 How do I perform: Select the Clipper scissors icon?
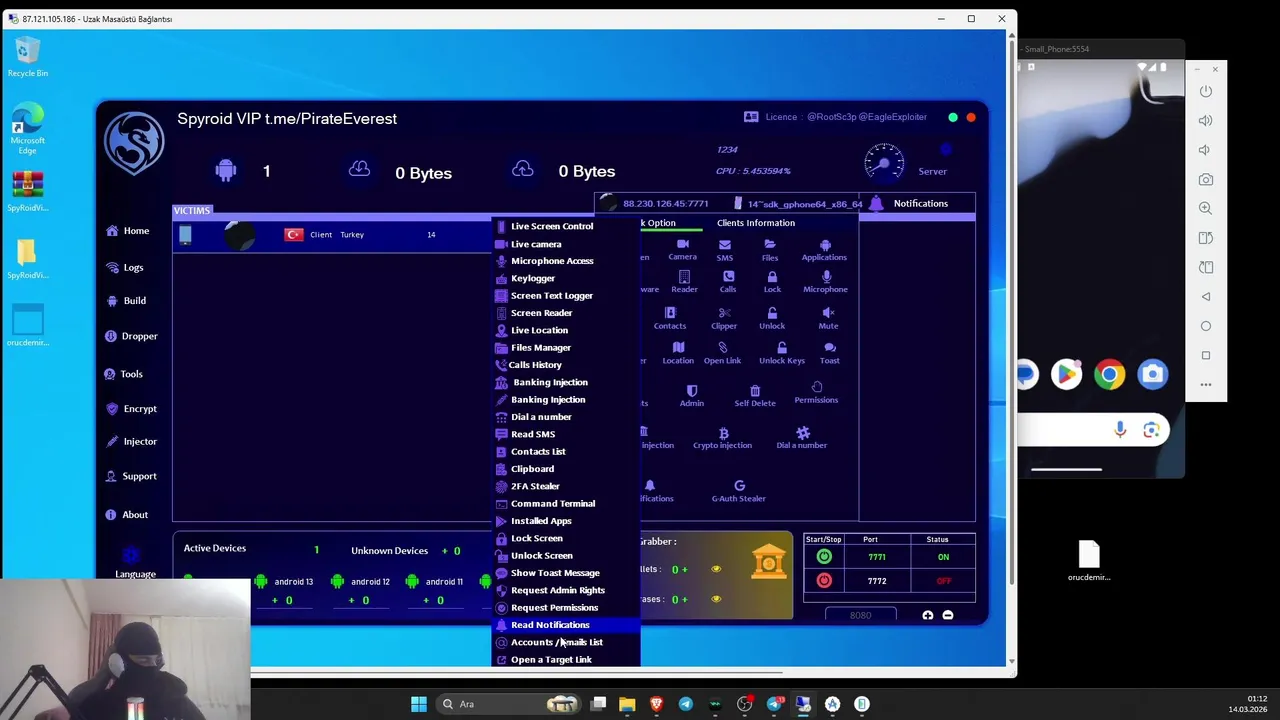coord(724,318)
